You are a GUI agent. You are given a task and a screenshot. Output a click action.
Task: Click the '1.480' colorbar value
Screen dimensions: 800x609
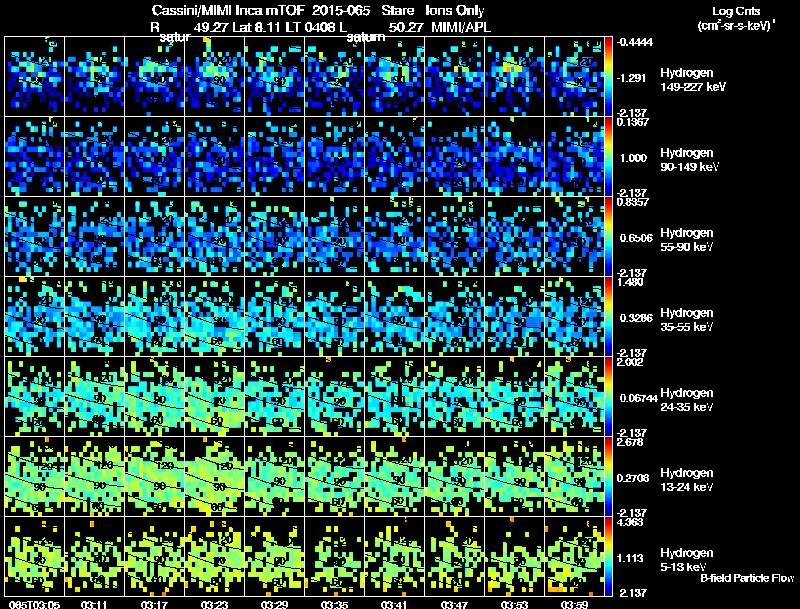click(631, 282)
